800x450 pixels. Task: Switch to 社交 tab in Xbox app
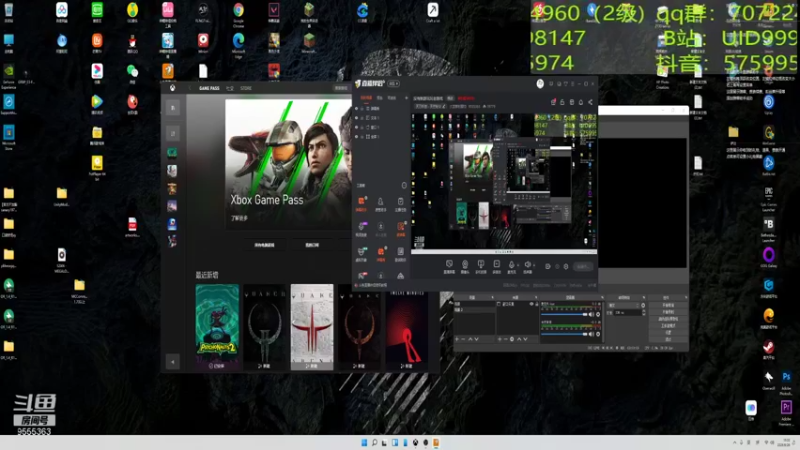(x=230, y=88)
